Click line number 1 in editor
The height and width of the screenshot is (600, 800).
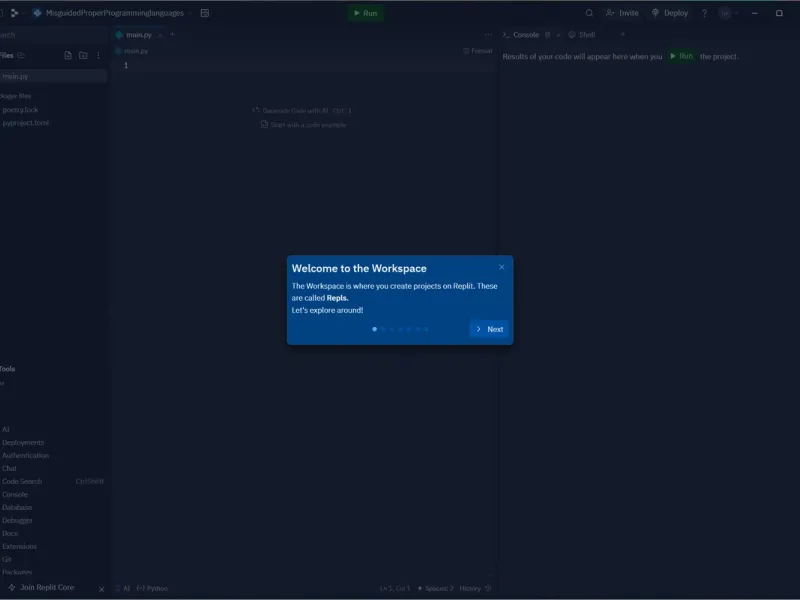(x=126, y=65)
